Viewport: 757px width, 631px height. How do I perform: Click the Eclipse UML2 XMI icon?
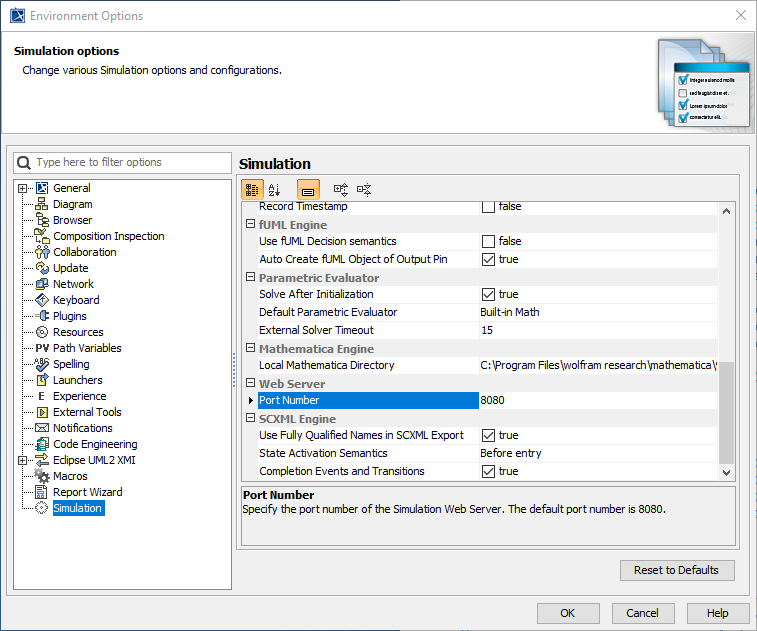pyautogui.click(x=42, y=460)
